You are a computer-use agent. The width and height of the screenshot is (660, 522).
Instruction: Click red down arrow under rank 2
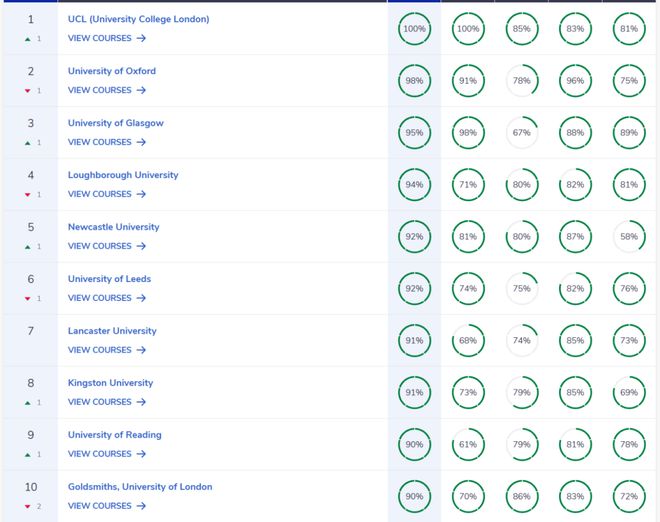point(28,91)
